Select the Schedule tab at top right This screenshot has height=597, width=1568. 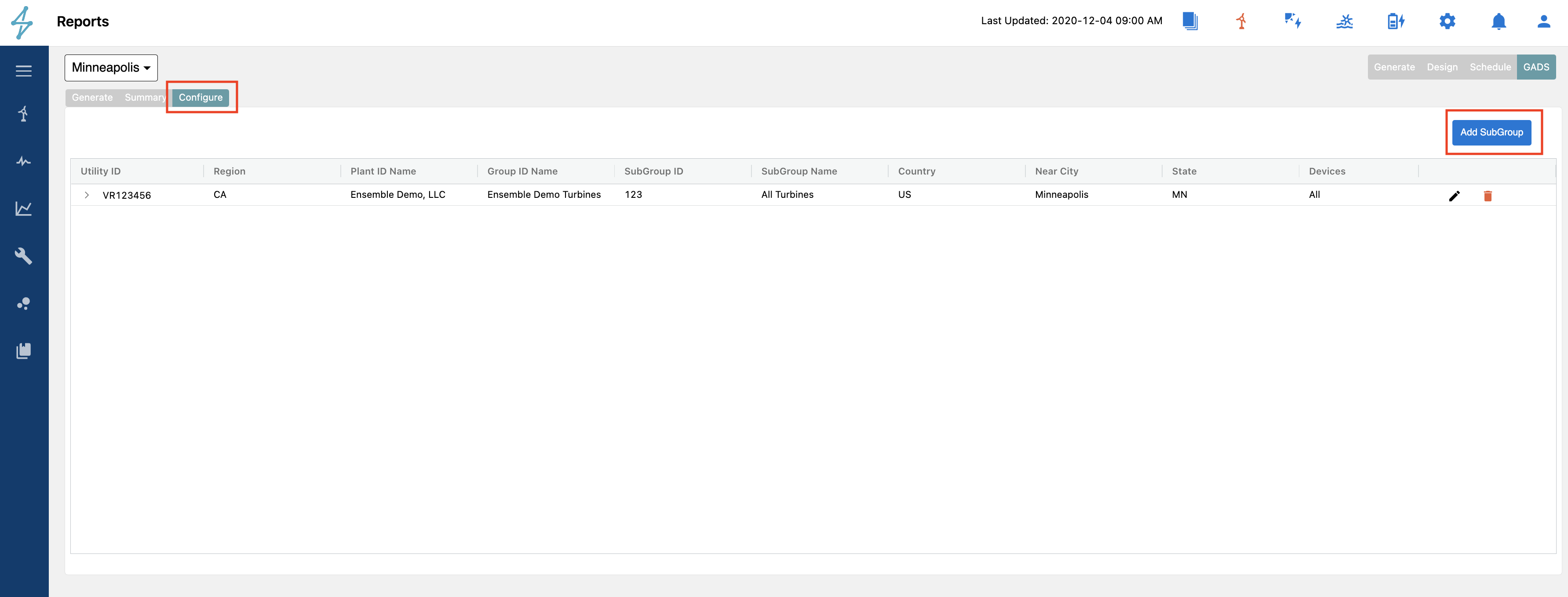1490,67
